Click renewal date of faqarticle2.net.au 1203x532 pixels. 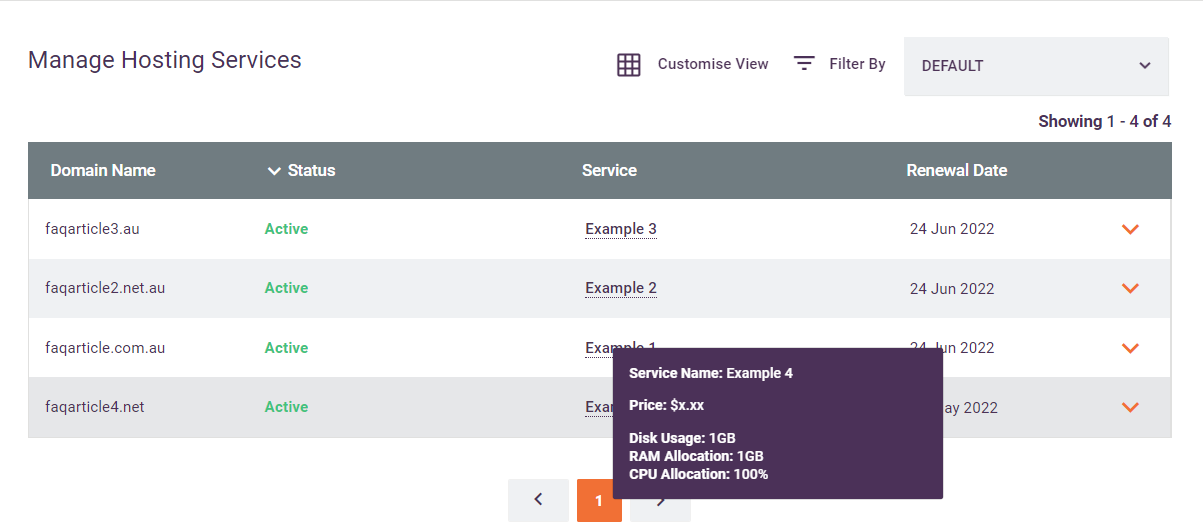(952, 289)
